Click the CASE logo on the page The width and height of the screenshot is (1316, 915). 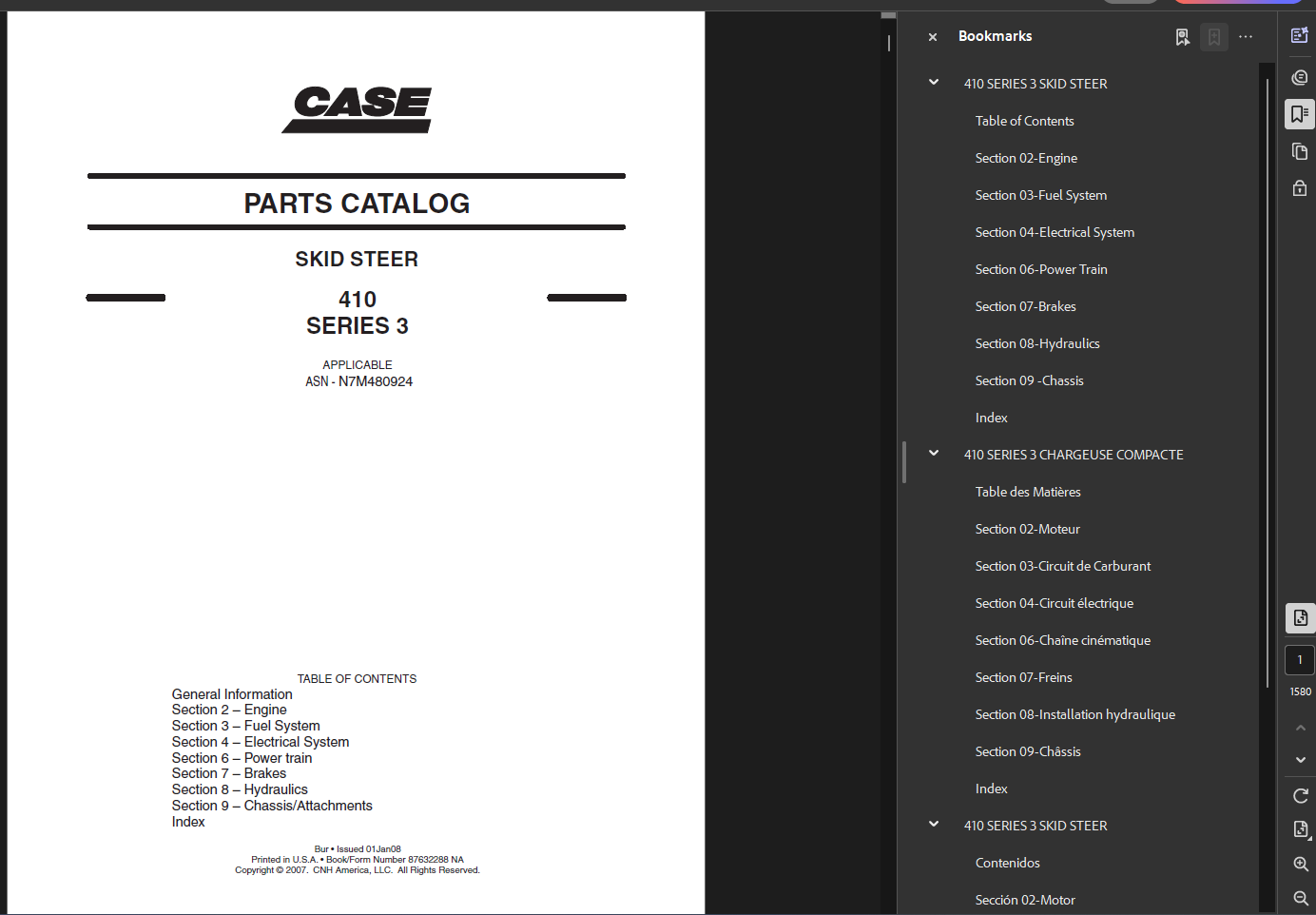(x=358, y=108)
